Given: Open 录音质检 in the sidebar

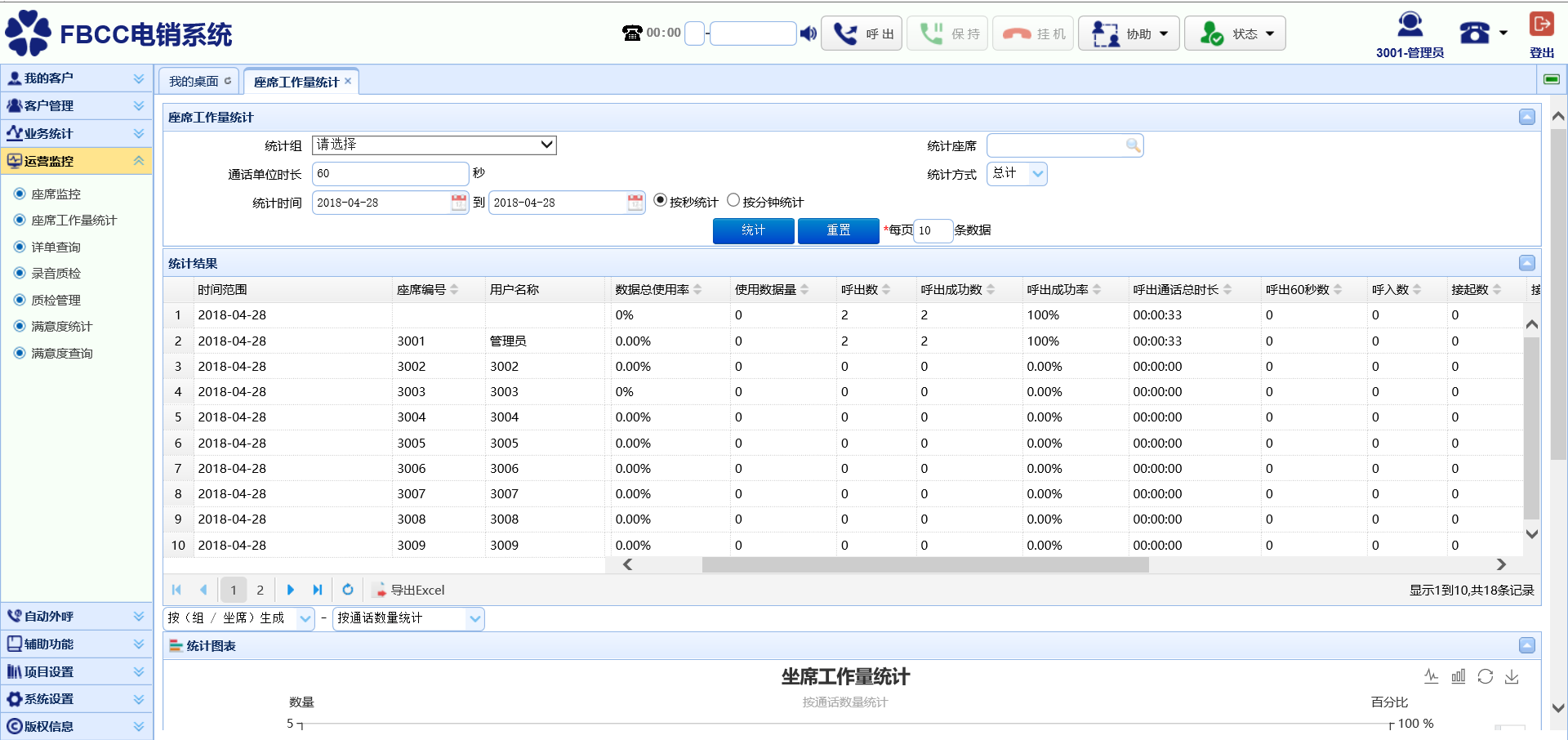Looking at the screenshot, I should click(x=56, y=274).
